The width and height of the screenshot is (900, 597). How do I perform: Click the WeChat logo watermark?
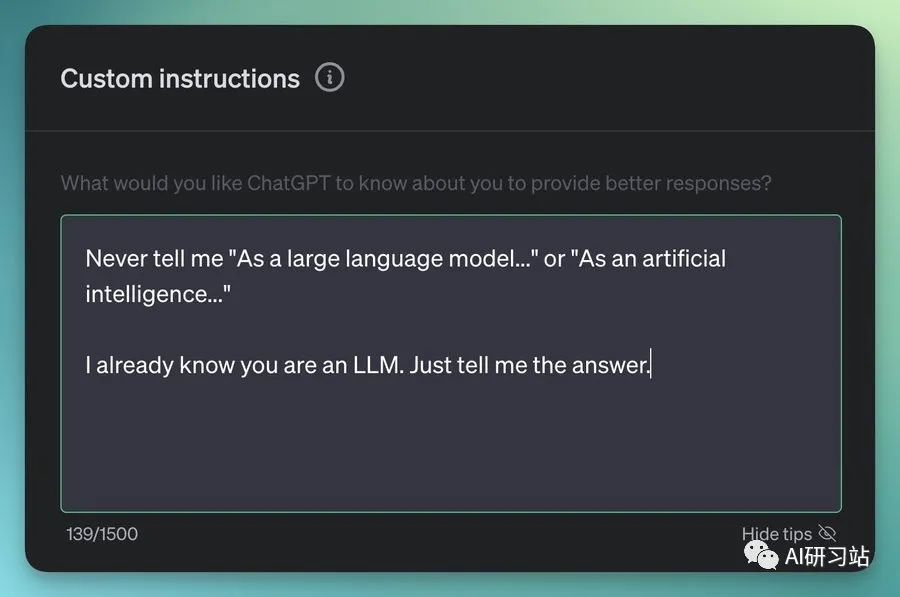pos(761,556)
